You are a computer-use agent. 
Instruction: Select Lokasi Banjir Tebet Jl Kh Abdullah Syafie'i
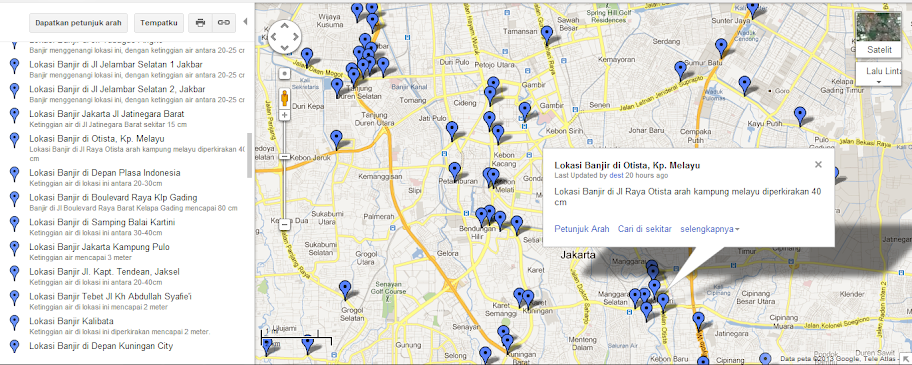click(x=111, y=296)
